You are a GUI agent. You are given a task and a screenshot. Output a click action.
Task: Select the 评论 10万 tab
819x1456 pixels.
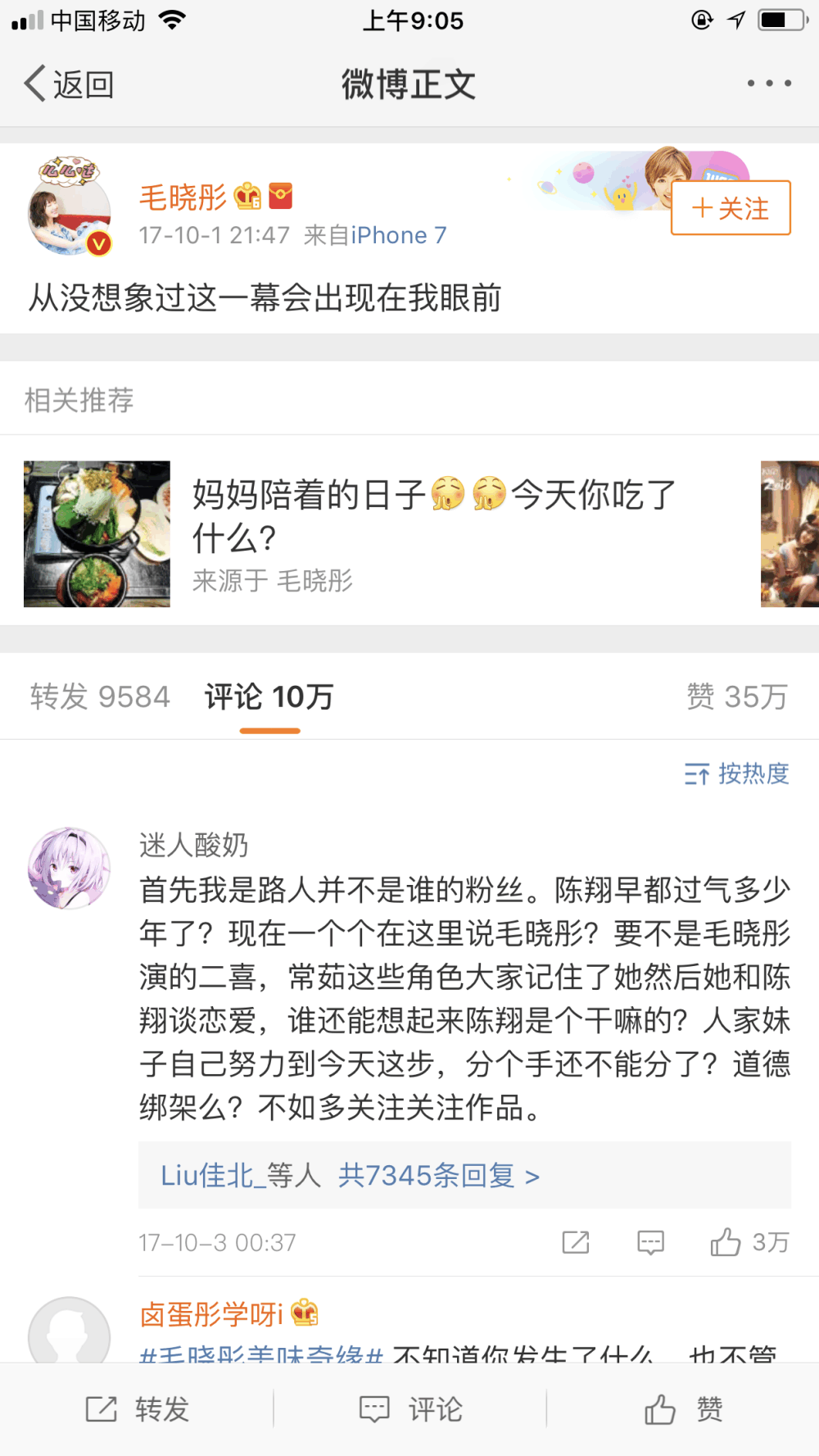pos(269,696)
